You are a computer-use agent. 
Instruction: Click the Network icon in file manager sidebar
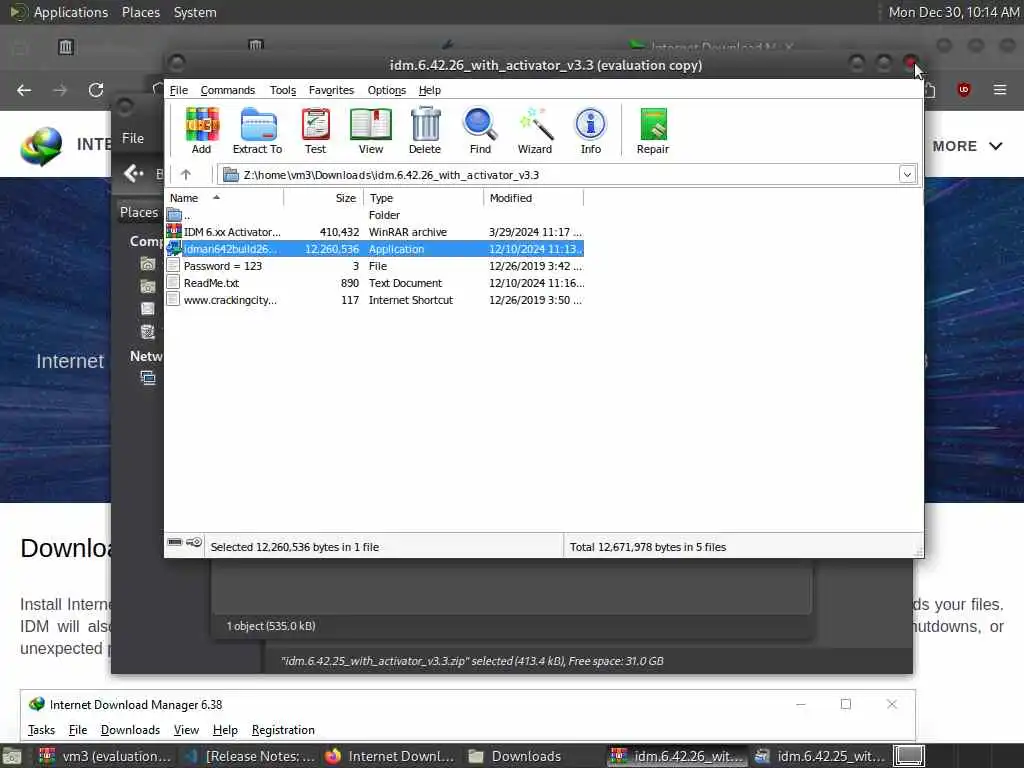[148, 377]
